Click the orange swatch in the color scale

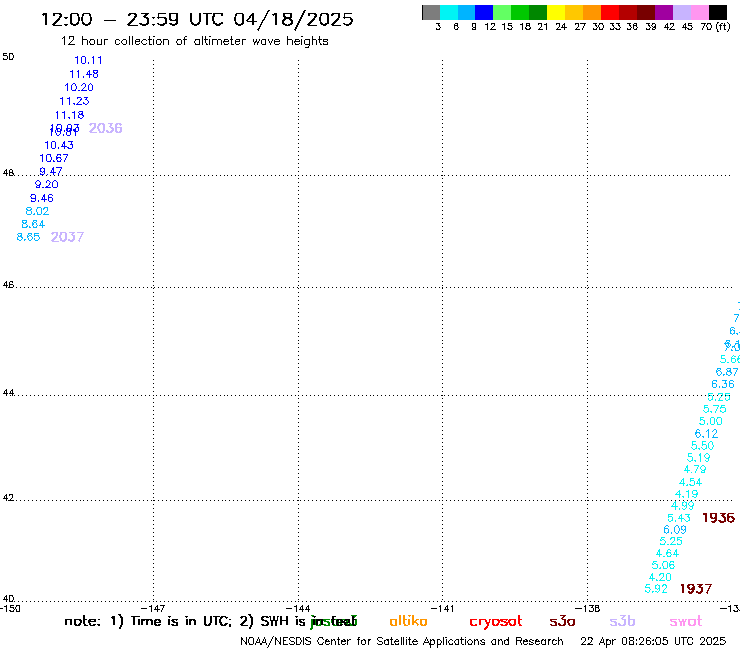[592, 12]
